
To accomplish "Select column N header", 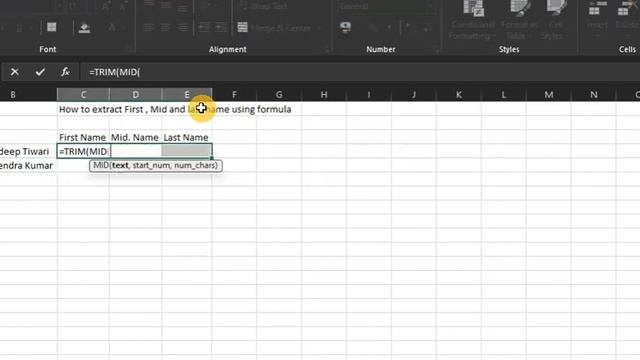I will [x=594, y=95].
